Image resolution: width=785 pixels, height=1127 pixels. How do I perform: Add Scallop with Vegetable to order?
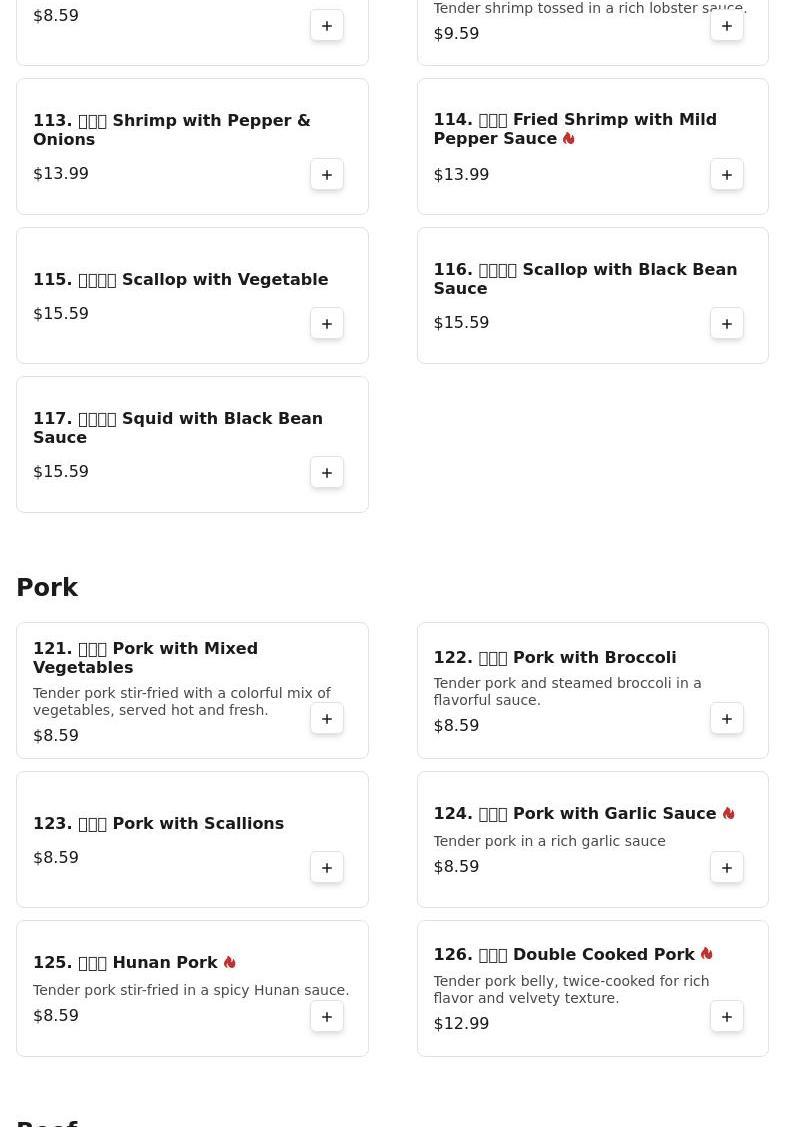pyautogui.click(x=327, y=324)
